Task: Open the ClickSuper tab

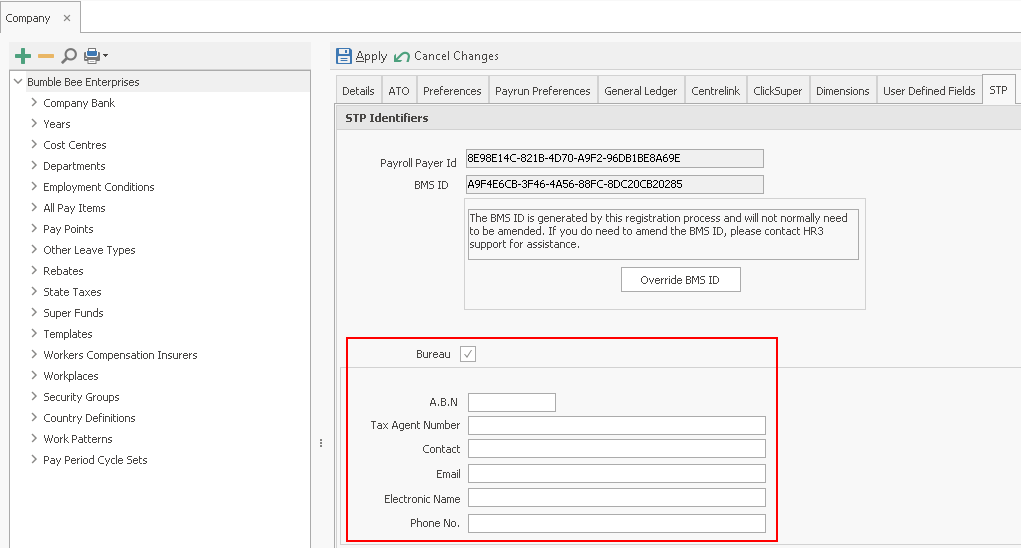Action: tap(777, 91)
